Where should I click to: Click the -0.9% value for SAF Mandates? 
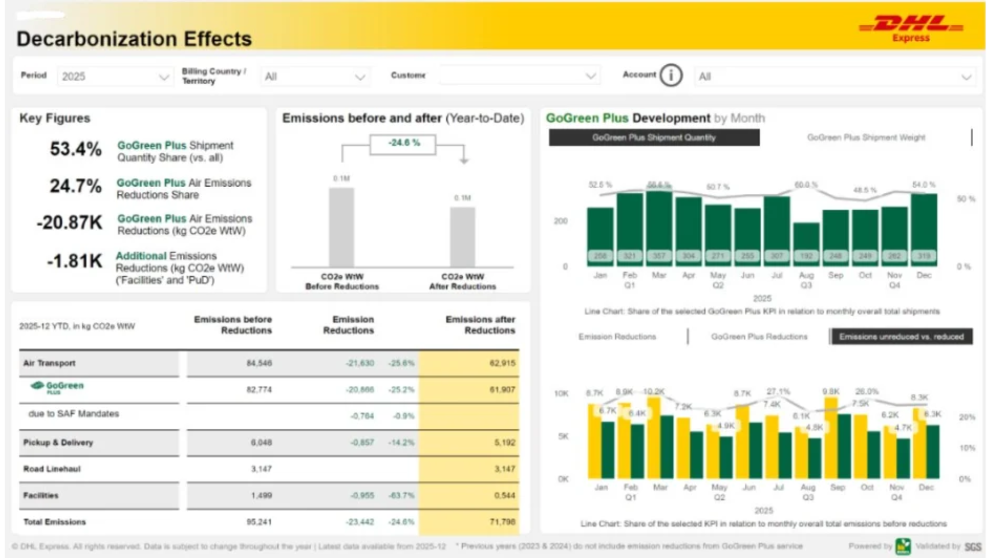403,416
